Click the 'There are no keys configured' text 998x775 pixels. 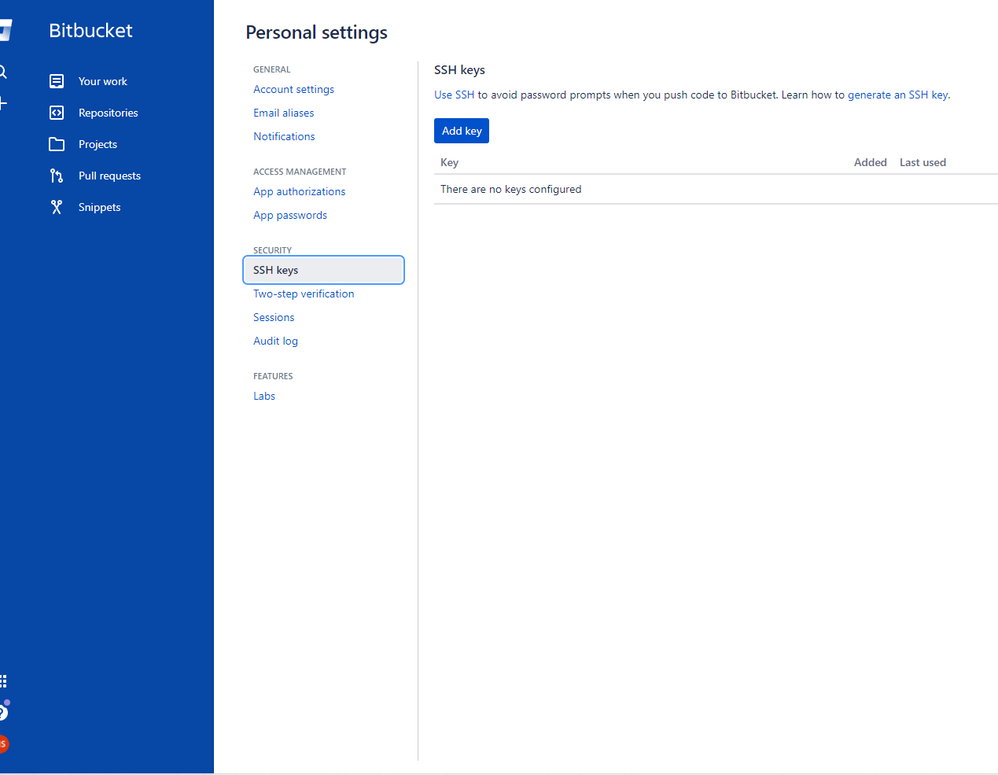[x=510, y=189]
